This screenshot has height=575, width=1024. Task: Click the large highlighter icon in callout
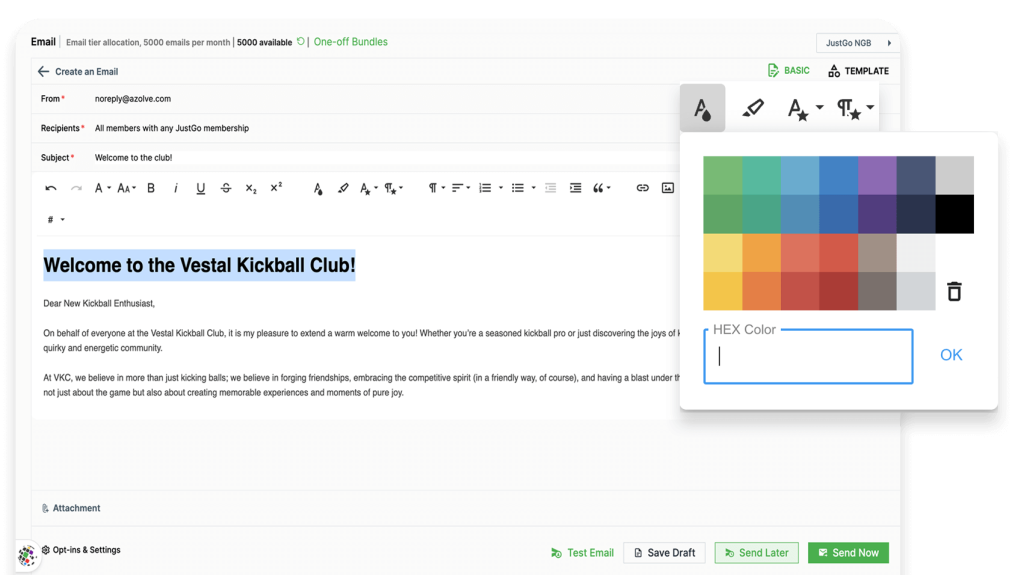coord(752,108)
